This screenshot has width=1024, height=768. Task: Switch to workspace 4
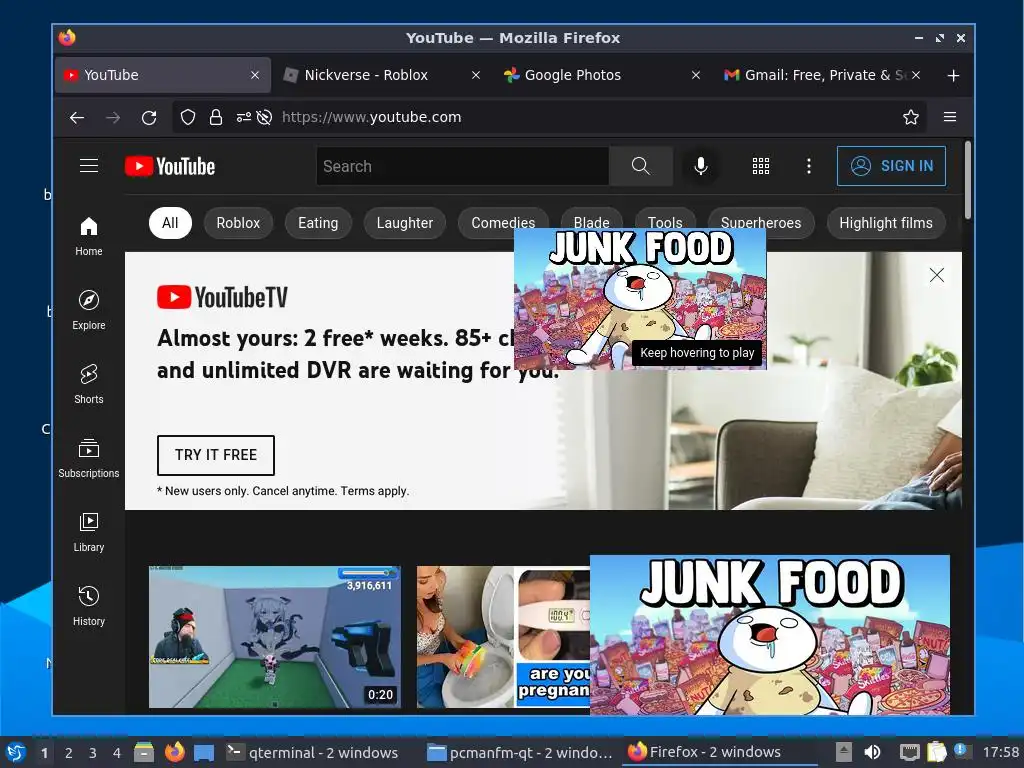coord(117,753)
